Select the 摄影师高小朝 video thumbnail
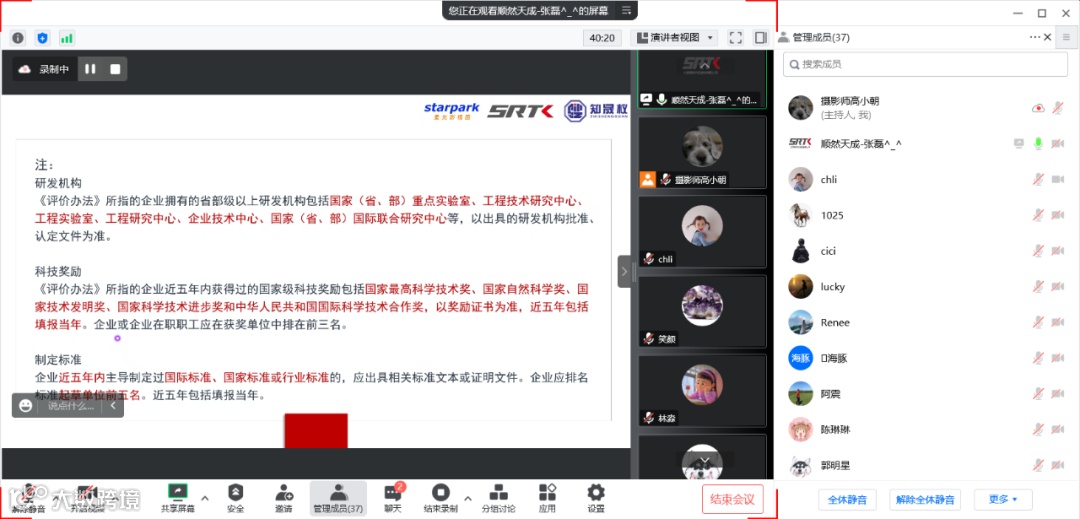Viewport: 1080px width, 519px height. (x=703, y=151)
